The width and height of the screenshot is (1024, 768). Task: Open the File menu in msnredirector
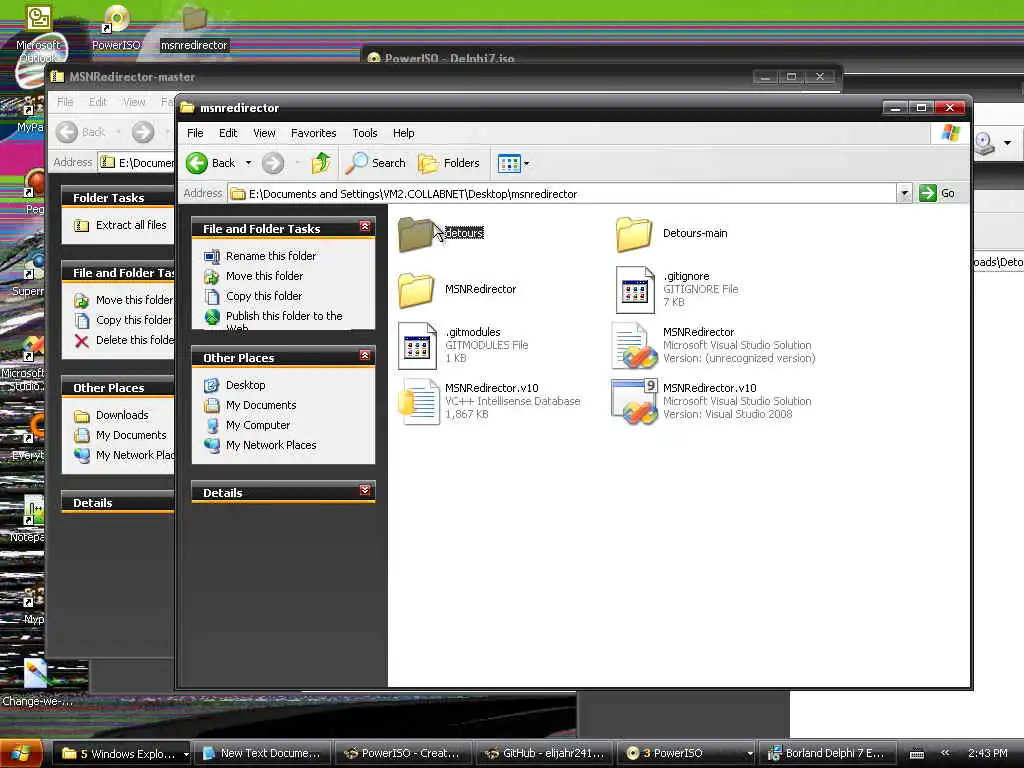pyautogui.click(x=195, y=133)
